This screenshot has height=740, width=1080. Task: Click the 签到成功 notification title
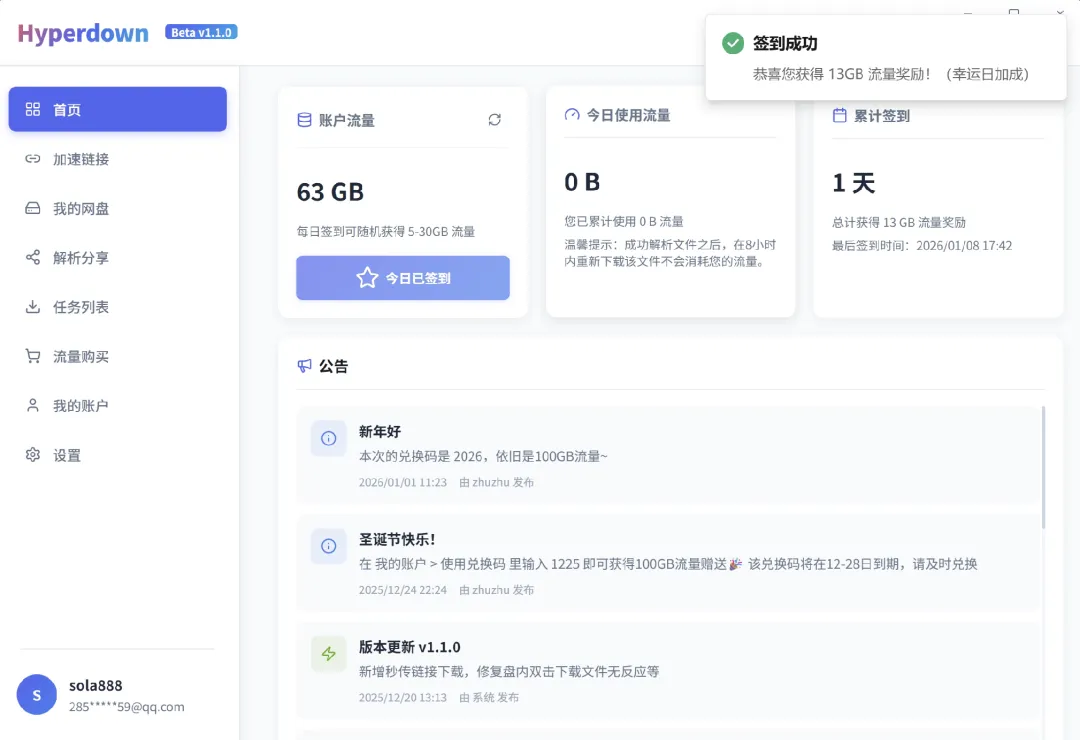785,43
